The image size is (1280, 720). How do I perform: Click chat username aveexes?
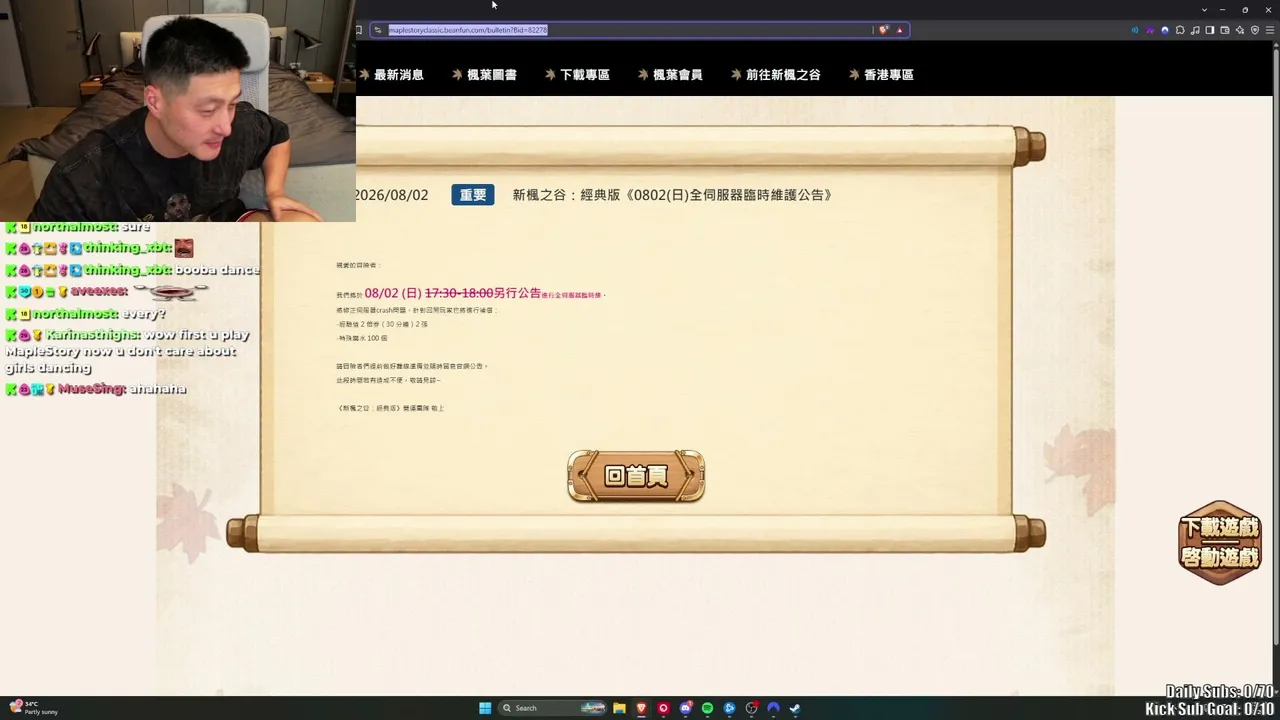(x=99, y=291)
